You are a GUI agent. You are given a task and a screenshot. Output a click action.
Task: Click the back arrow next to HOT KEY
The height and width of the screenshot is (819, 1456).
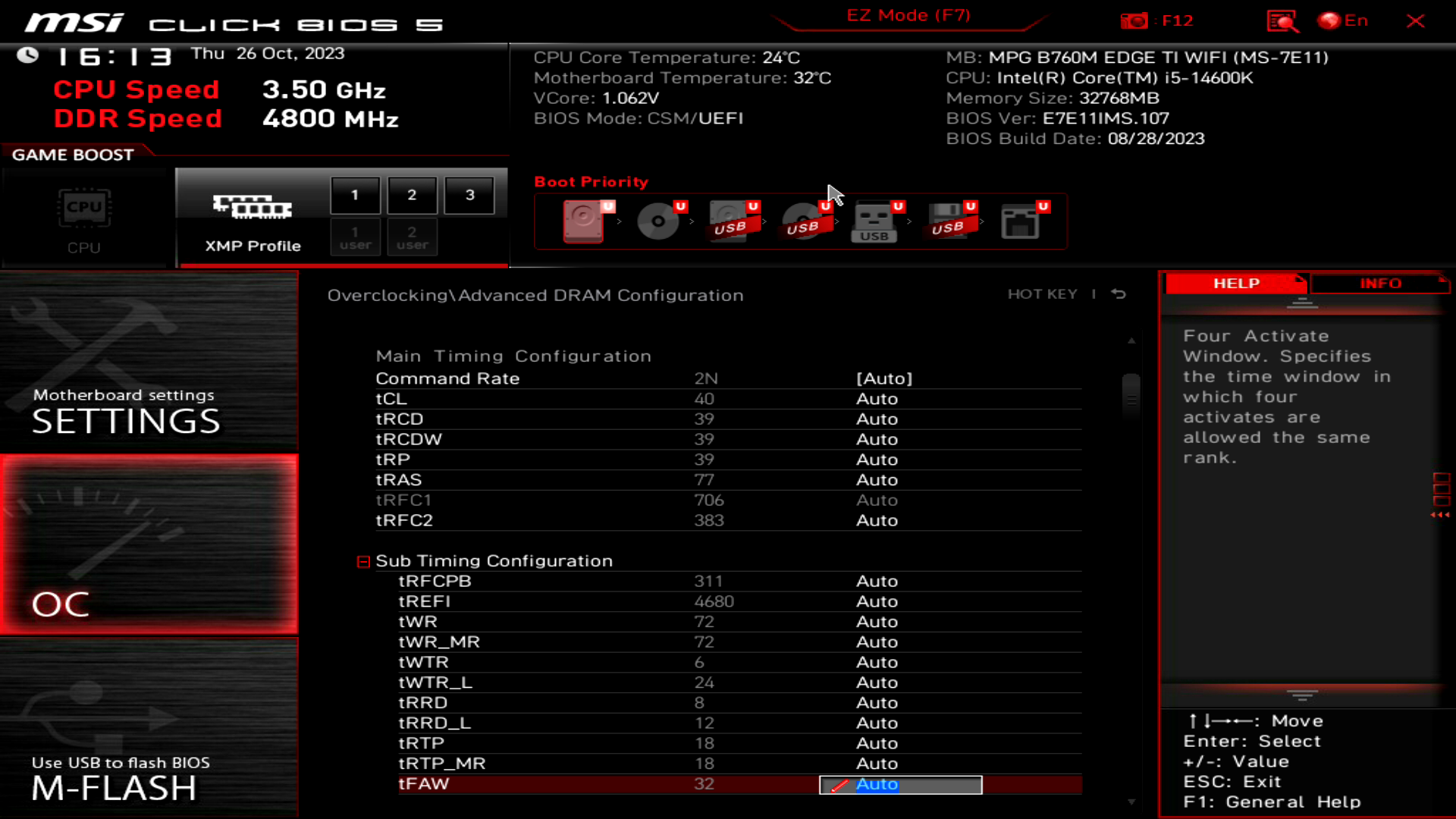(x=1119, y=294)
